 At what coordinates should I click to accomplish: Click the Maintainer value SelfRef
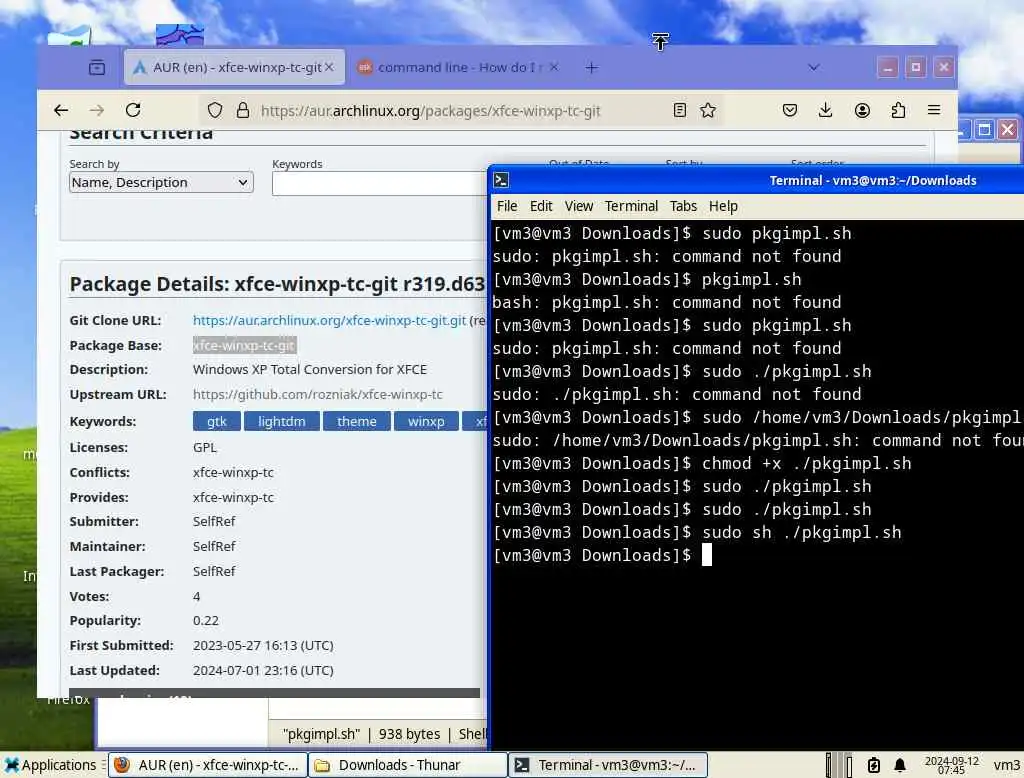(x=214, y=546)
